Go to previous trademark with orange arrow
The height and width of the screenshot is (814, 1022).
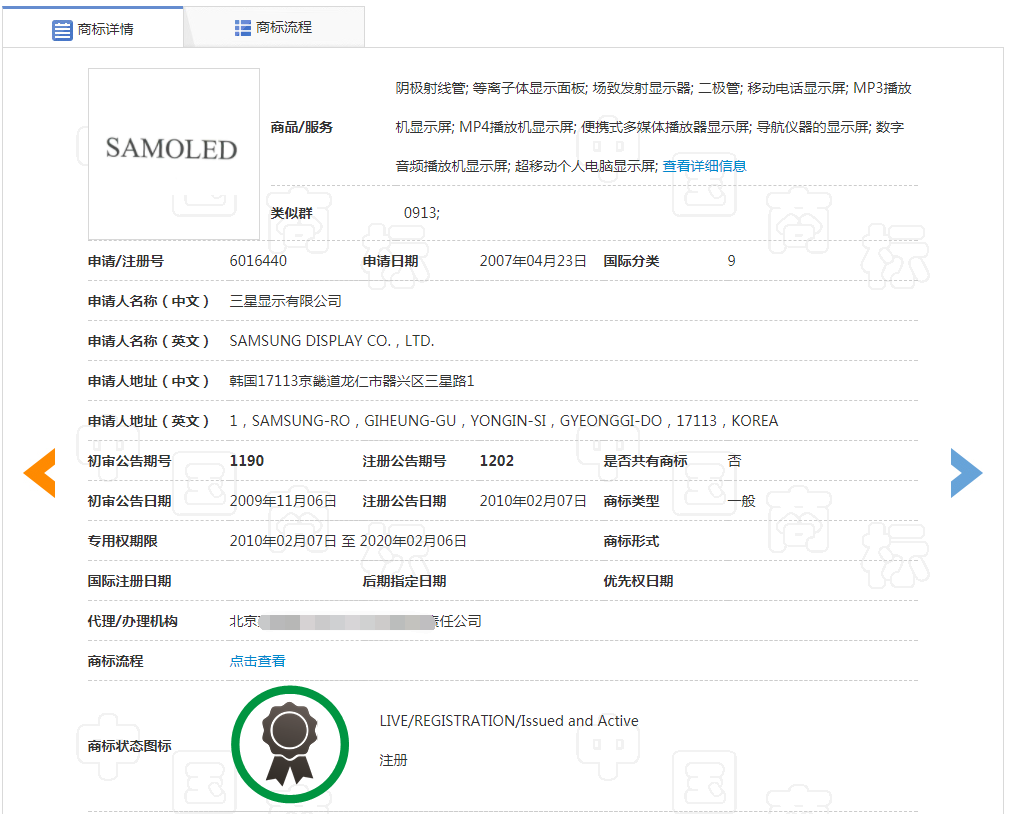click(x=40, y=473)
